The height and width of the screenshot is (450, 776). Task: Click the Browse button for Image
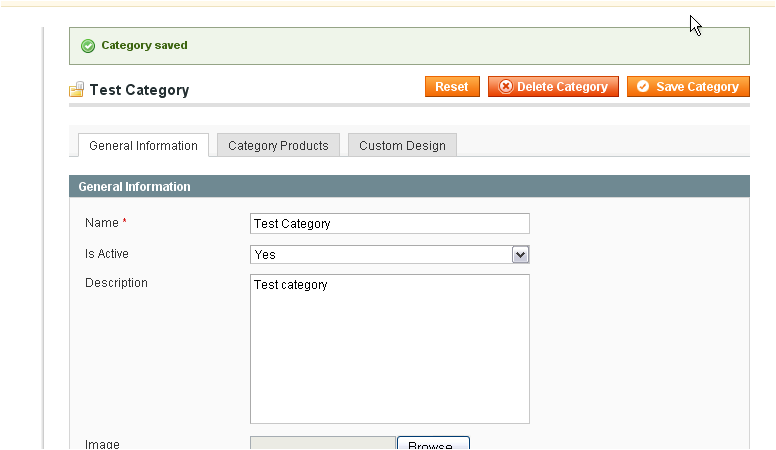433,444
